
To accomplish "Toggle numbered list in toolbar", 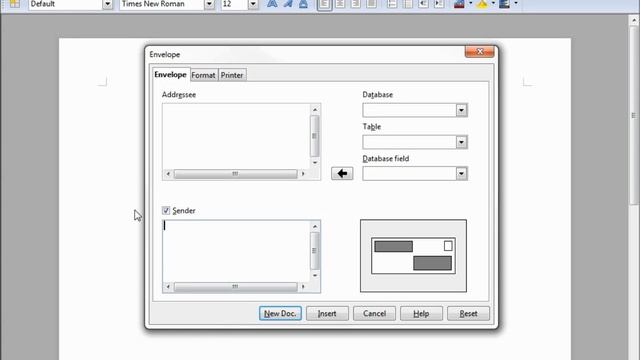I will coord(392,4).
